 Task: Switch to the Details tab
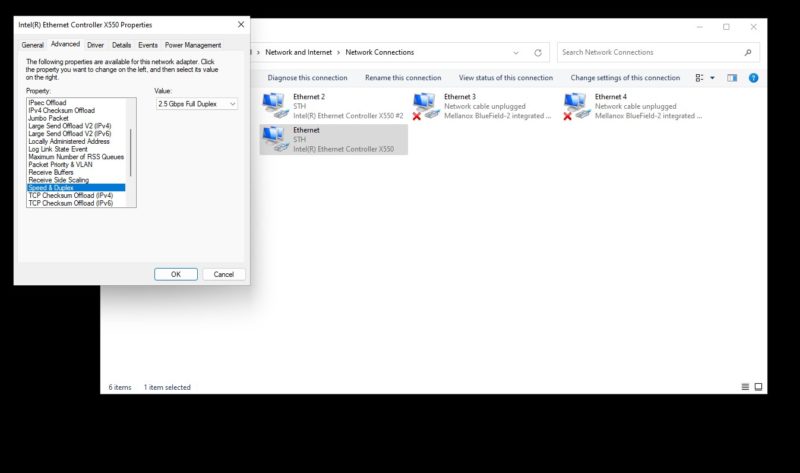(x=121, y=45)
